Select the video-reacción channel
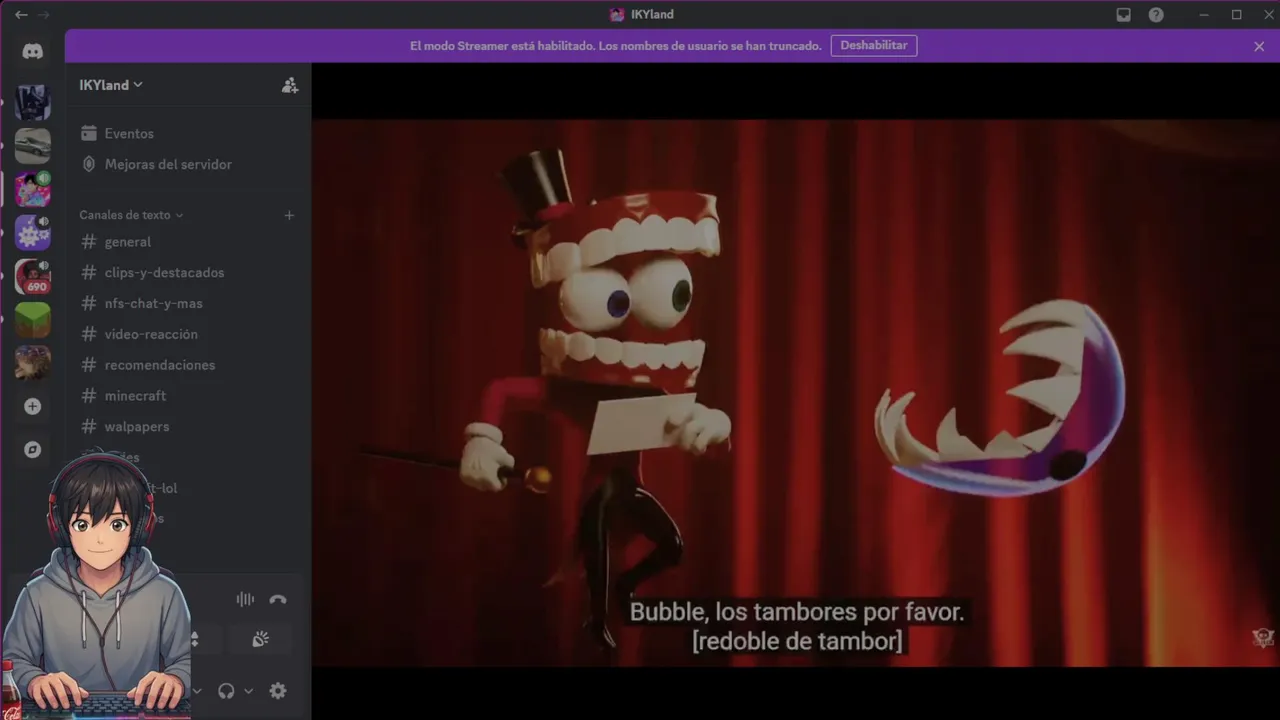 (x=188, y=334)
